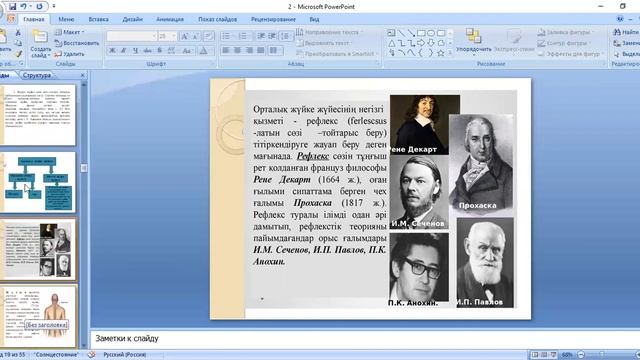Open the Заливка фигуры fill color menu

pos(566,32)
